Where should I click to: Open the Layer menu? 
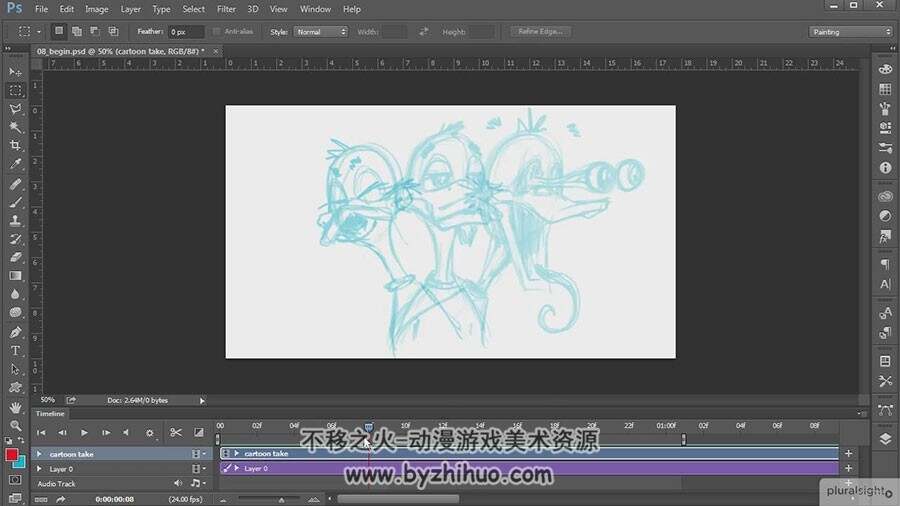[x=130, y=9]
